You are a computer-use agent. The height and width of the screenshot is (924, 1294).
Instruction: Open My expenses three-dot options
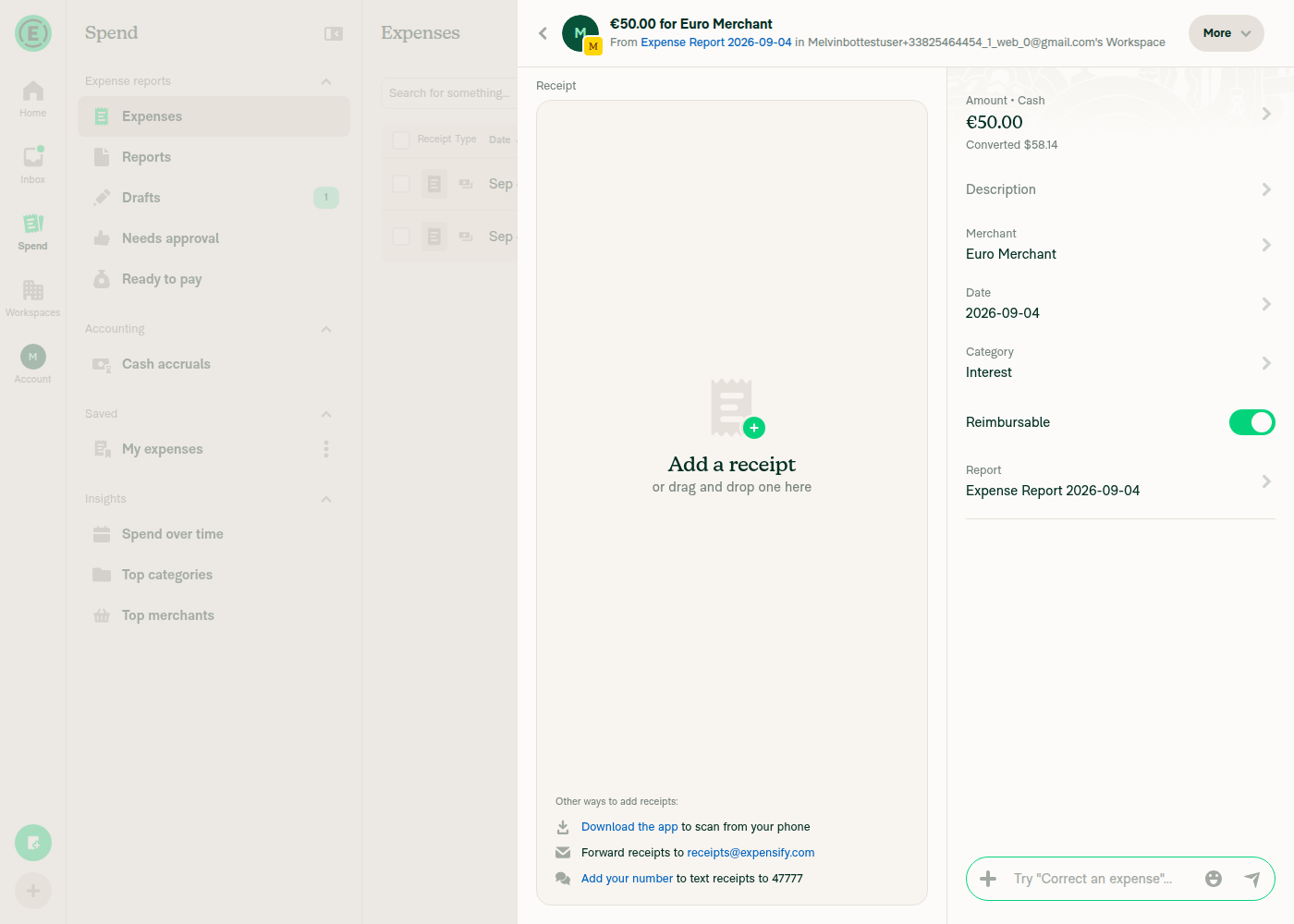click(x=326, y=449)
